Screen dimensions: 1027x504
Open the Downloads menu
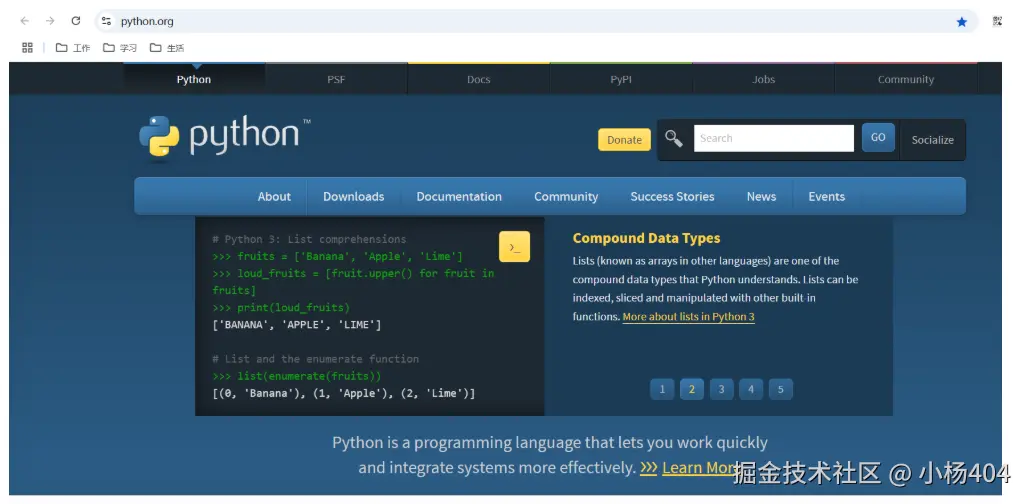[354, 197]
